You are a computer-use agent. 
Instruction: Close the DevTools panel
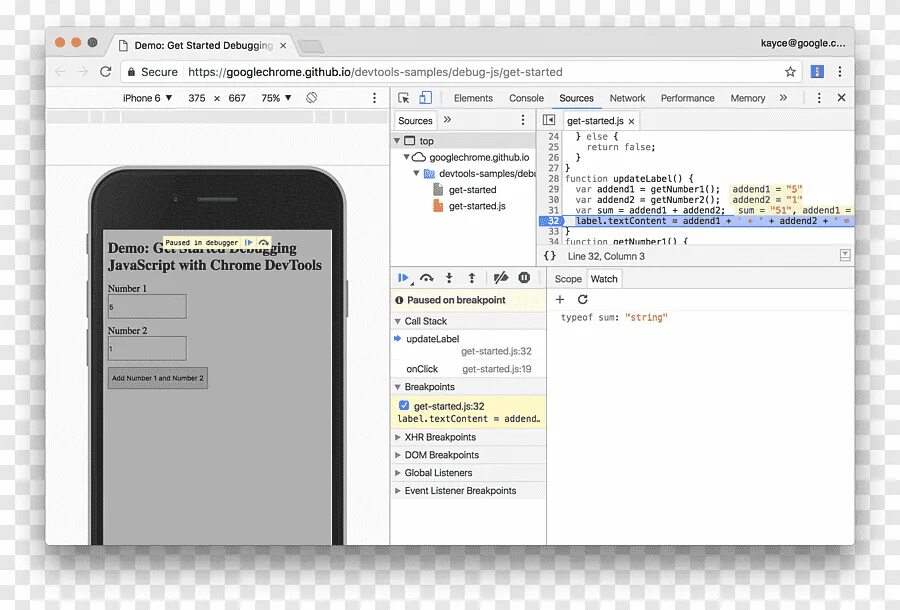(x=841, y=98)
